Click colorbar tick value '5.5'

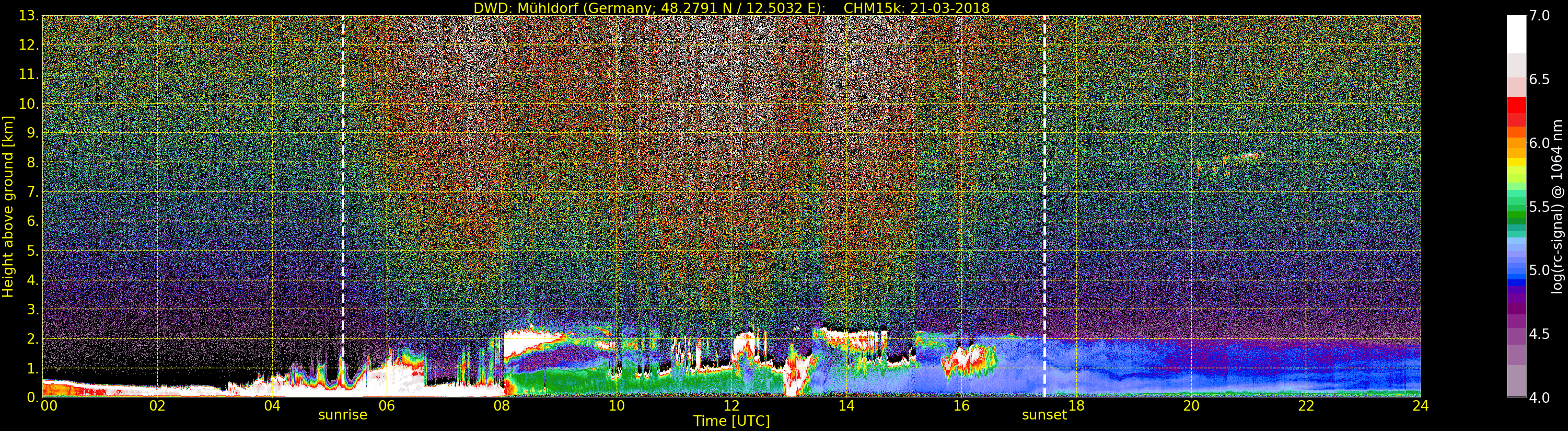(1539, 207)
